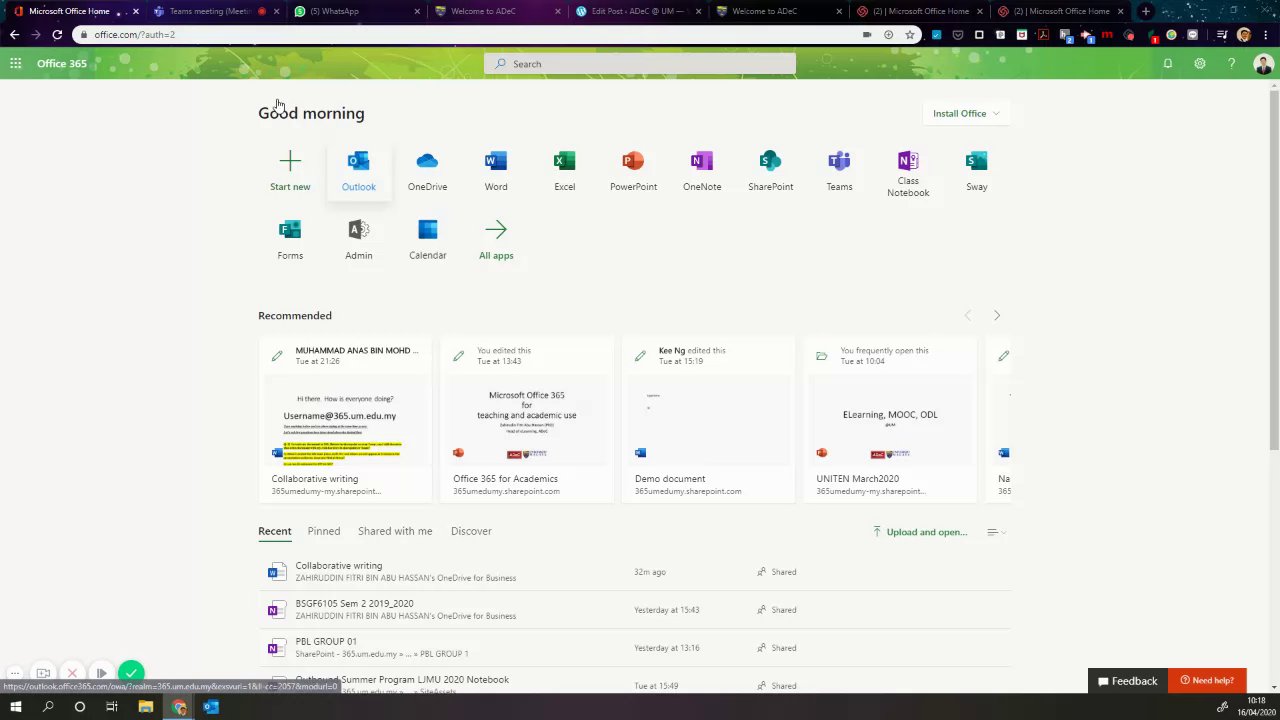Open the Office 365 app launcher waffle
This screenshot has width=1280, height=720.
click(15, 63)
